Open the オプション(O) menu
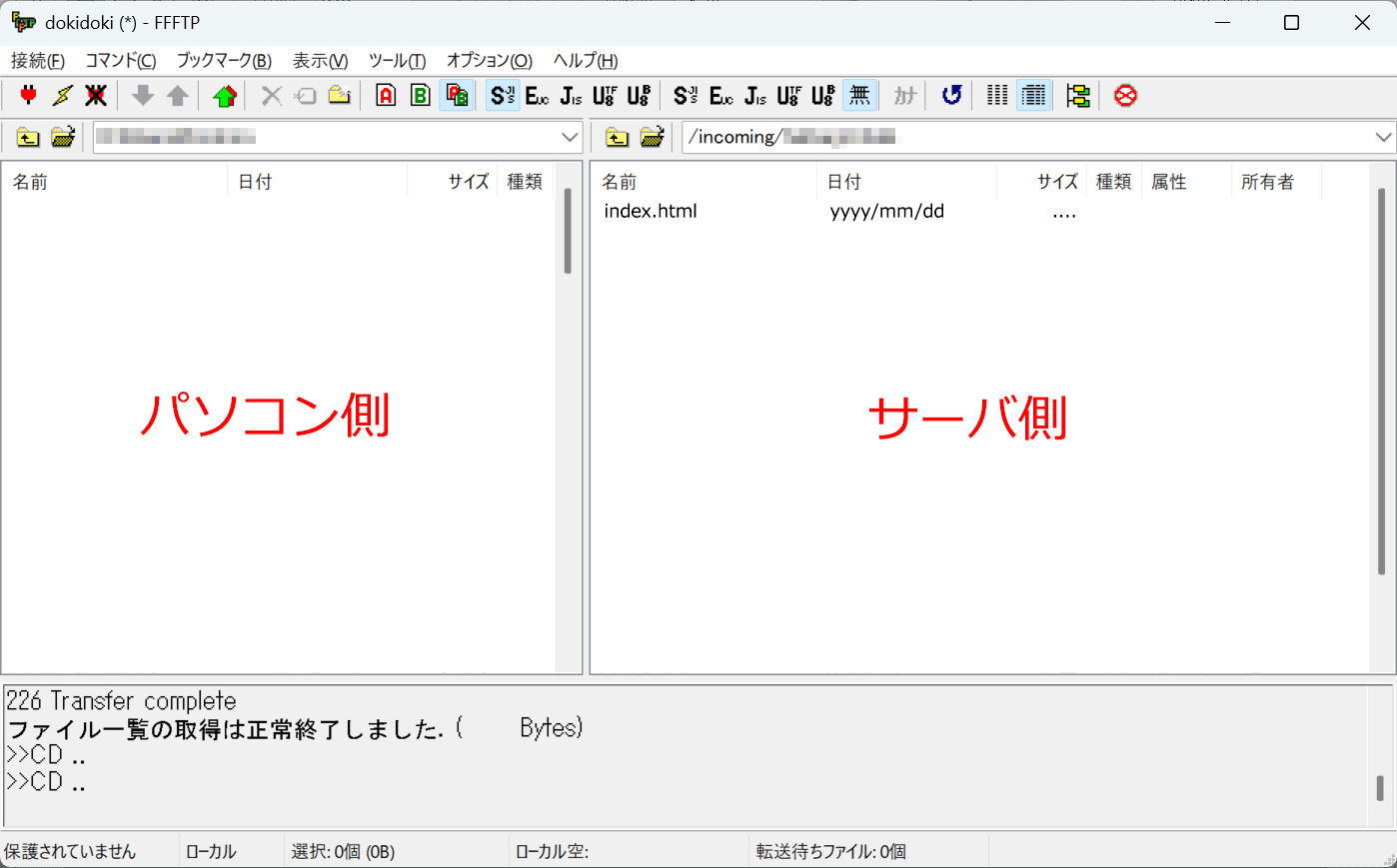 (489, 61)
